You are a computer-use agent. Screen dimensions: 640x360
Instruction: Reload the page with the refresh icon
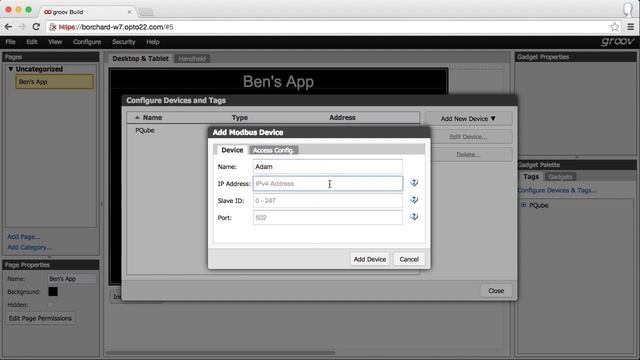(36, 27)
